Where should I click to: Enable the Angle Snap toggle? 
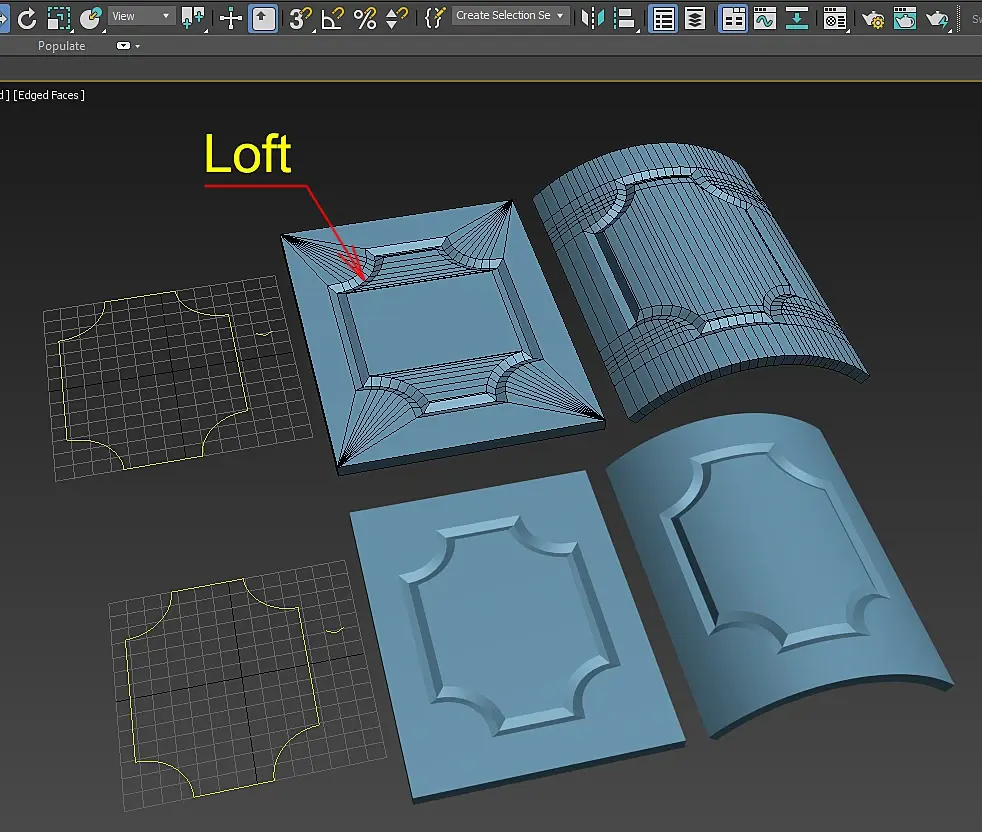(x=332, y=17)
